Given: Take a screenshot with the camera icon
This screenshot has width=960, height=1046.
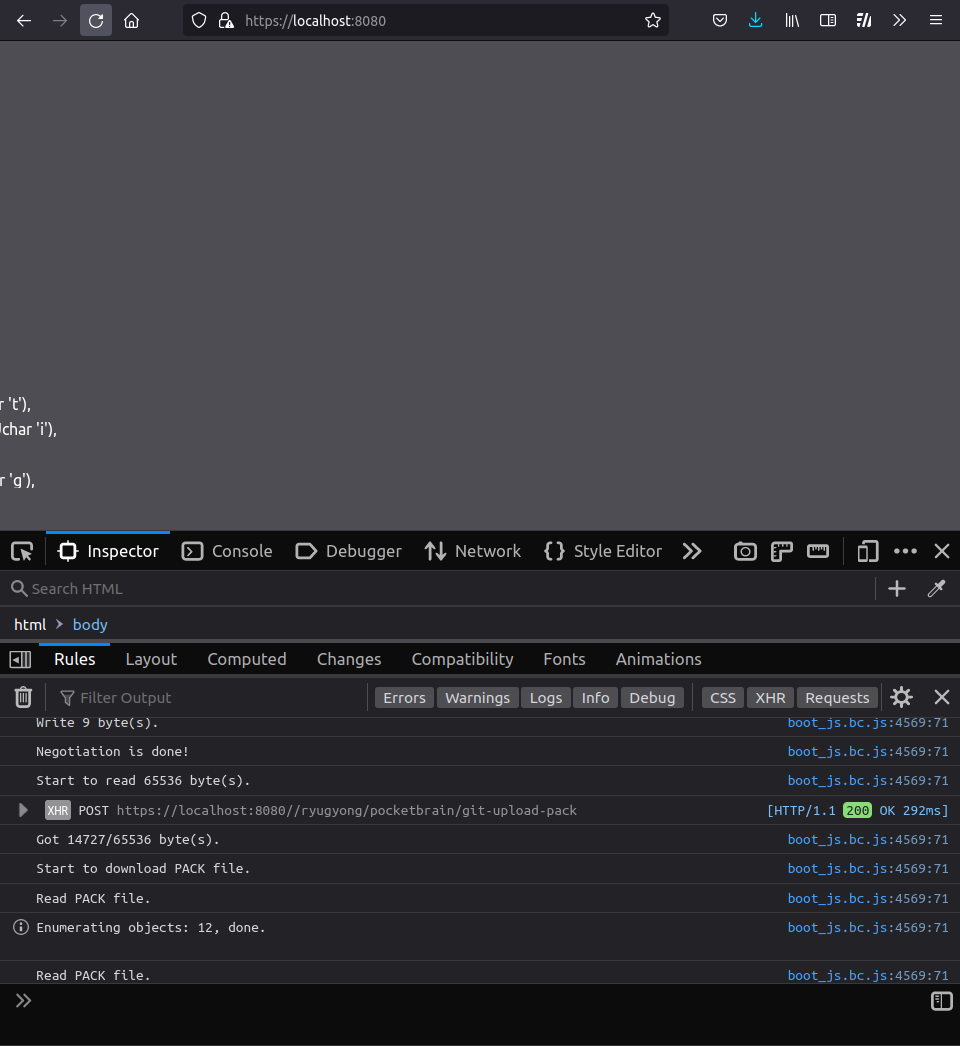Looking at the screenshot, I should click(x=745, y=551).
